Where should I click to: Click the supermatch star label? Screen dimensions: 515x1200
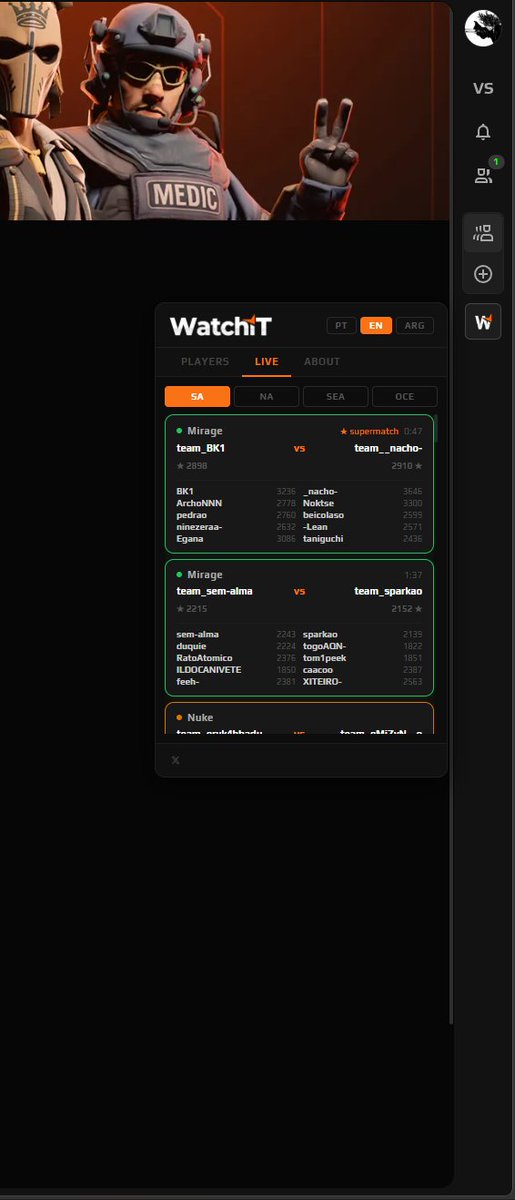tap(369, 432)
